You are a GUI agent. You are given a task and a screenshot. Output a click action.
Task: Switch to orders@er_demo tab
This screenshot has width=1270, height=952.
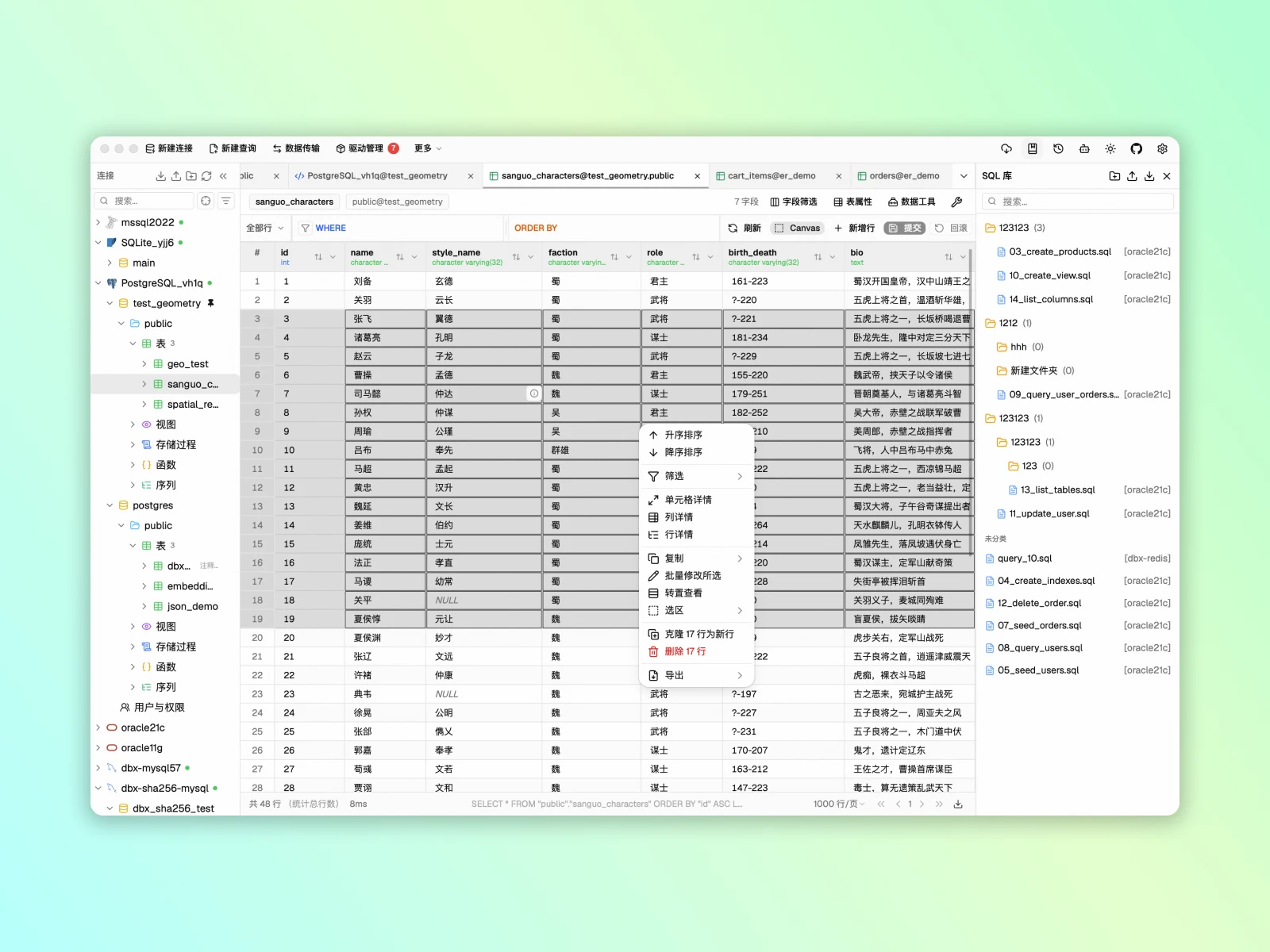[904, 176]
